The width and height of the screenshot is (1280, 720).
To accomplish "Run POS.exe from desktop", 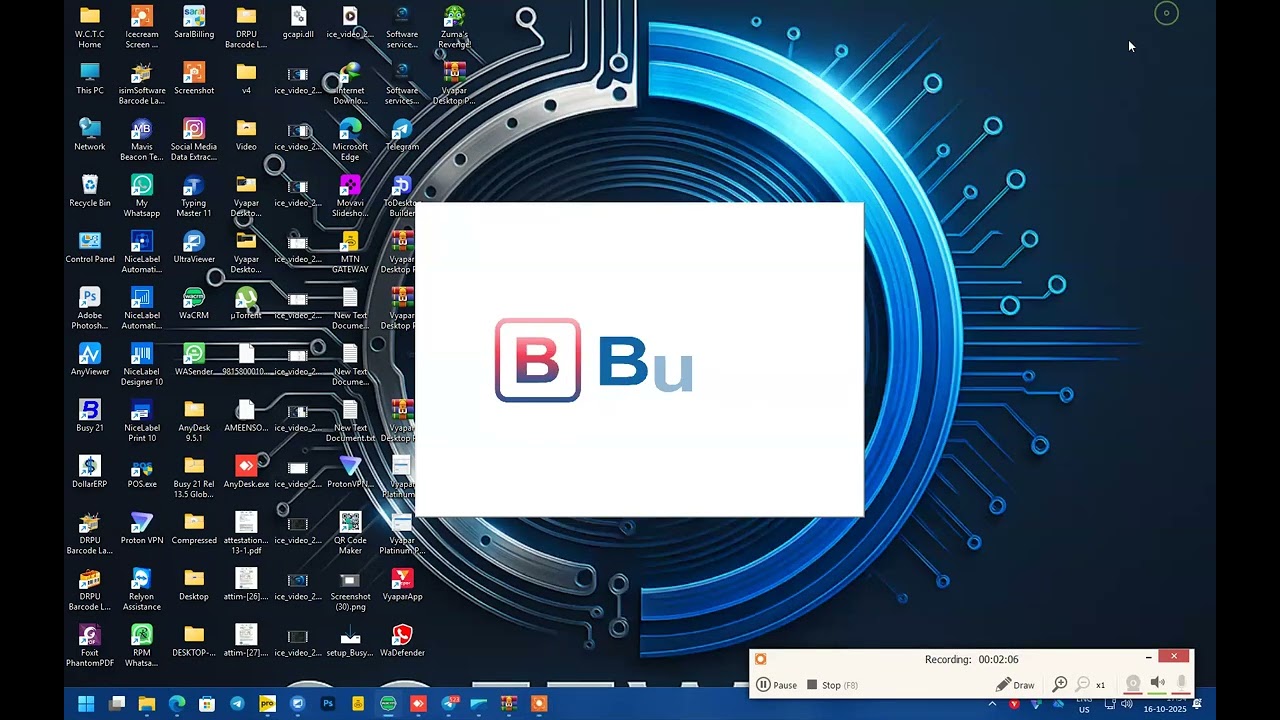I will pos(142,471).
